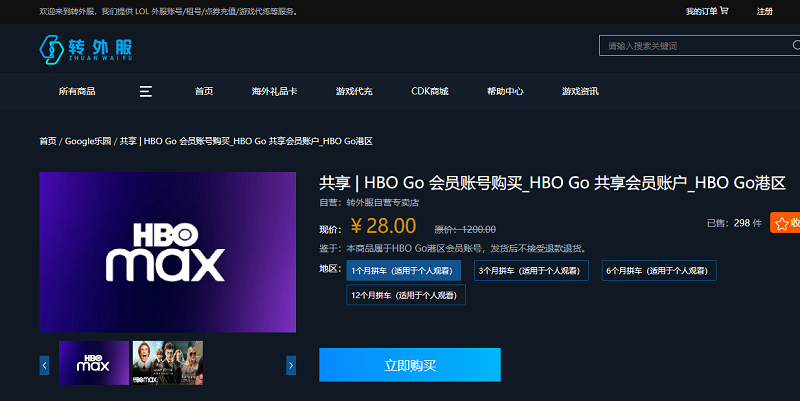Click the 发货后不接受退款退货 notice text
Screen dimensions: 800x401
point(538,248)
